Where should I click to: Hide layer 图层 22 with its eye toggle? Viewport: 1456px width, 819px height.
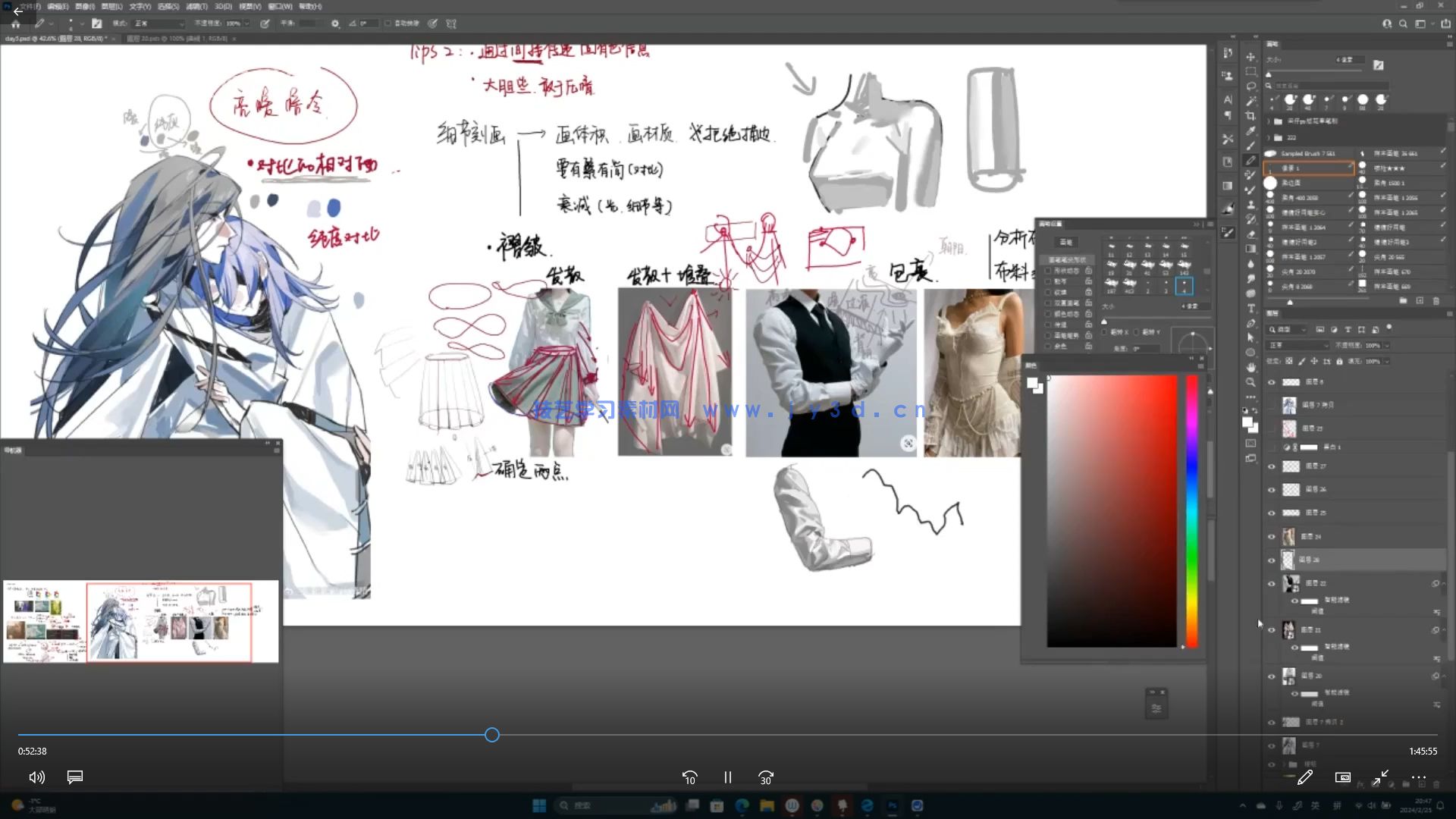[1272, 583]
